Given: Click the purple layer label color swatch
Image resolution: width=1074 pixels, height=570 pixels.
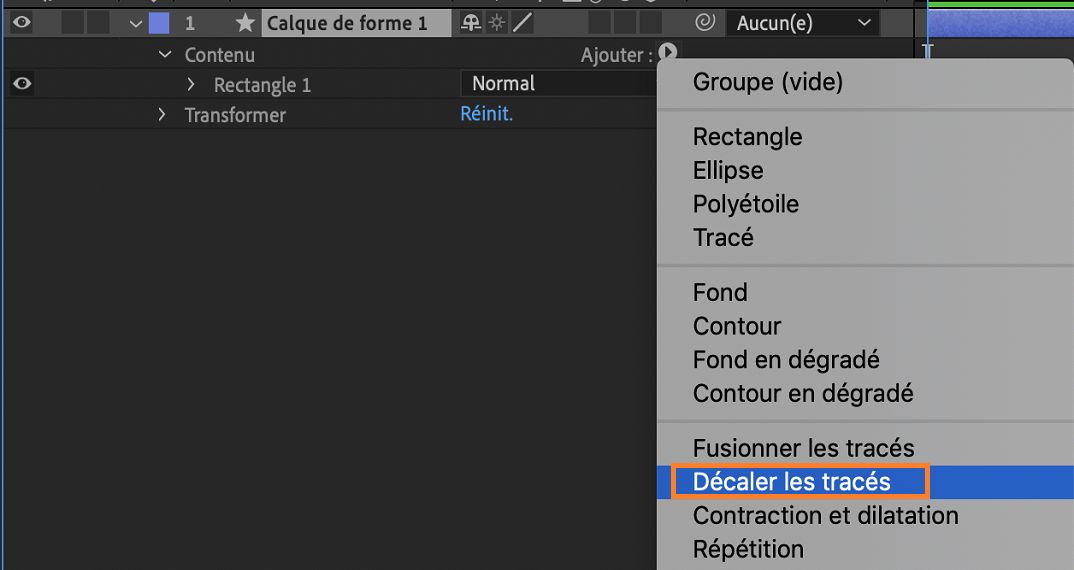Looking at the screenshot, I should 158,23.
